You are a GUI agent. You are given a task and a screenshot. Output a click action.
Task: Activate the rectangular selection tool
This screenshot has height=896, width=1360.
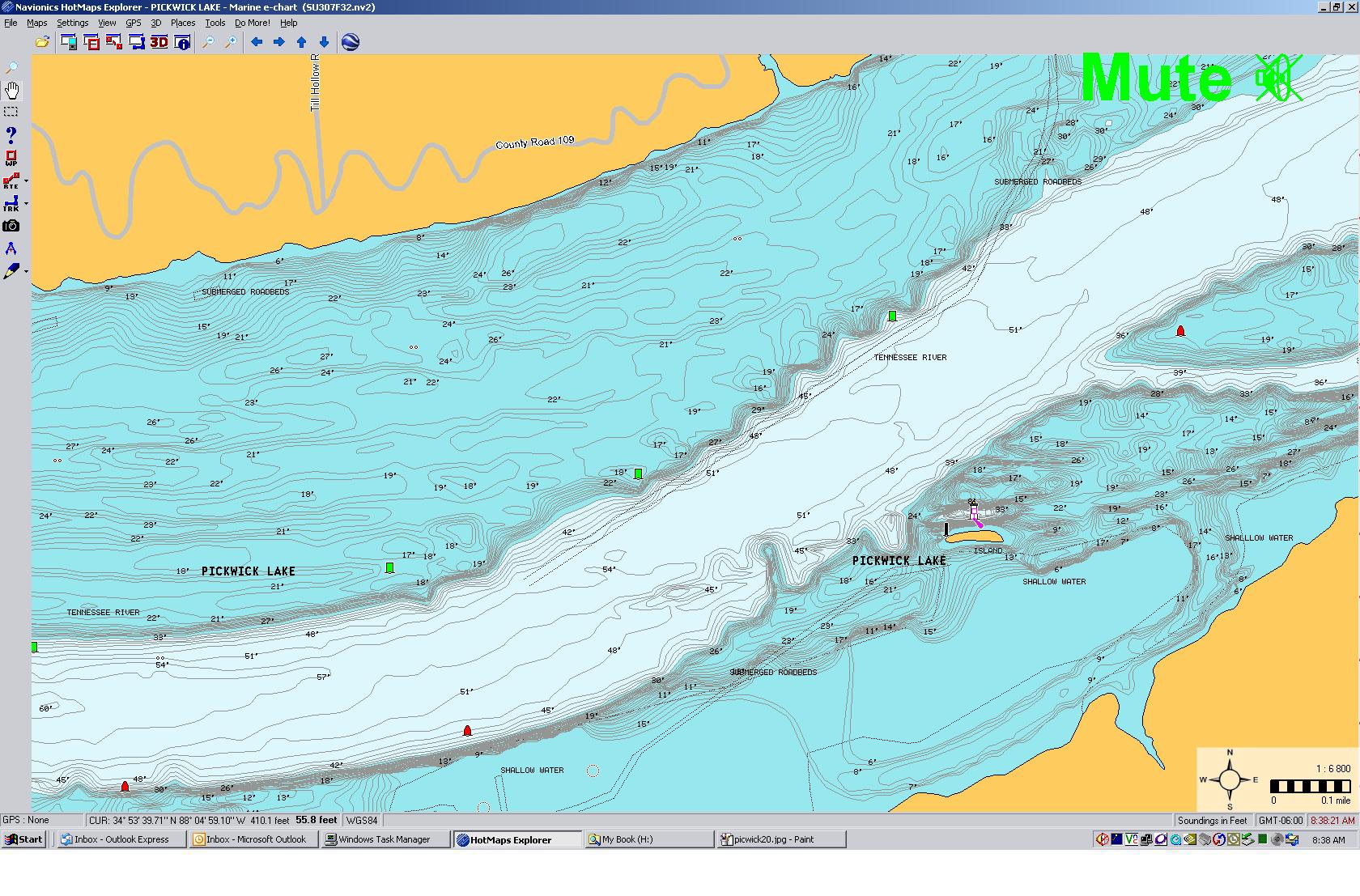[11, 112]
